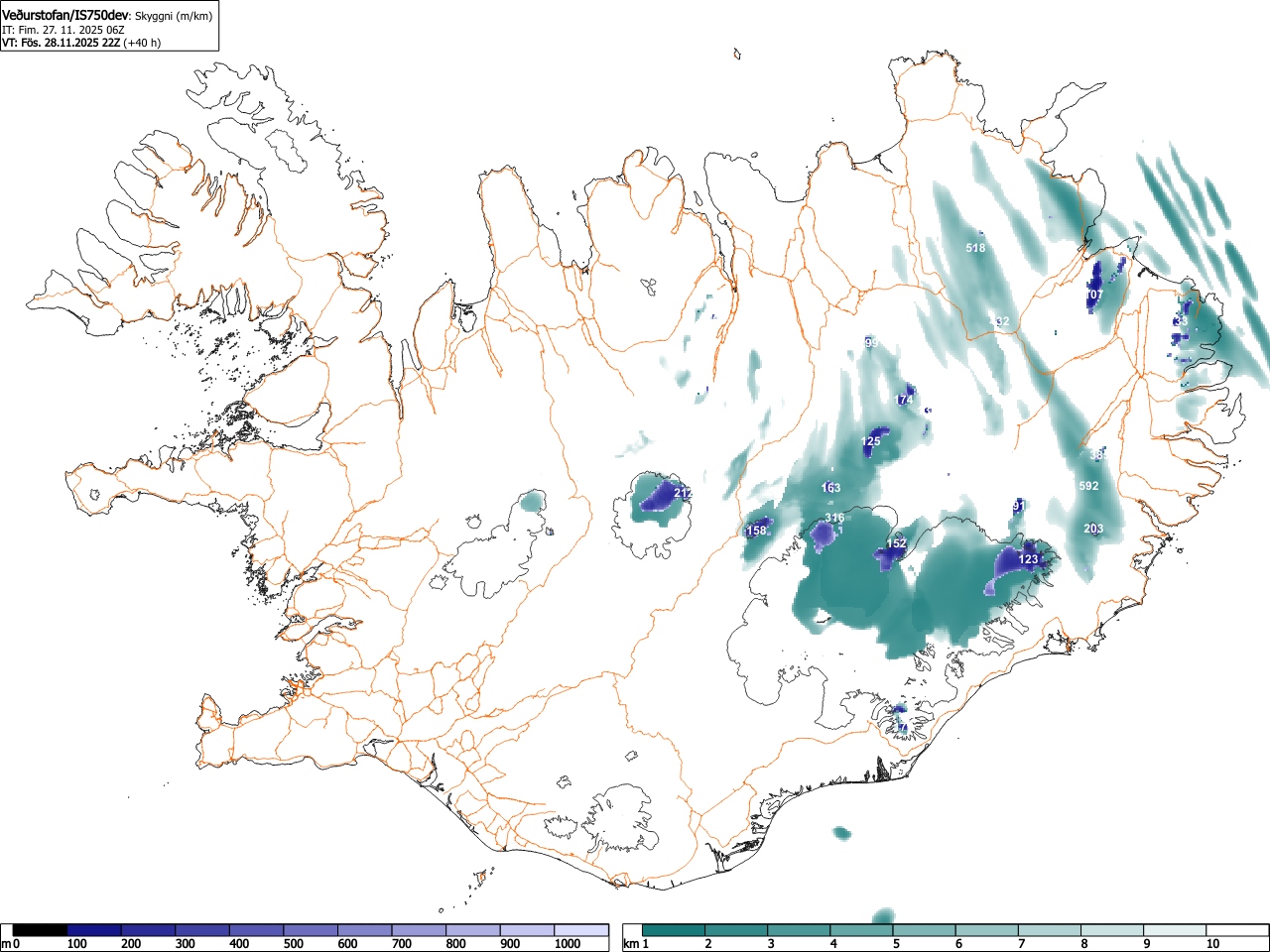This screenshot has width=1270, height=952.
Task: Click the IT: Fim. 27. 11. 2025 06Z line
Action: pyautogui.click(x=63, y=30)
